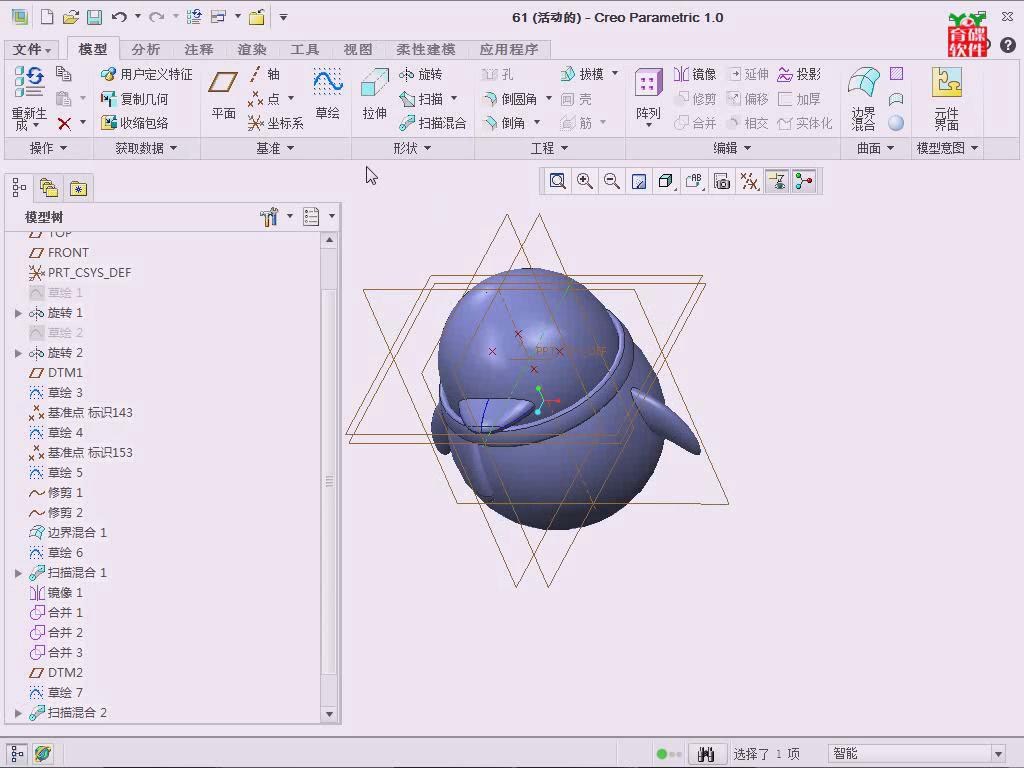The image size is (1024, 768).
Task: Select DTM2 plane in model tree
Action: 56,673
